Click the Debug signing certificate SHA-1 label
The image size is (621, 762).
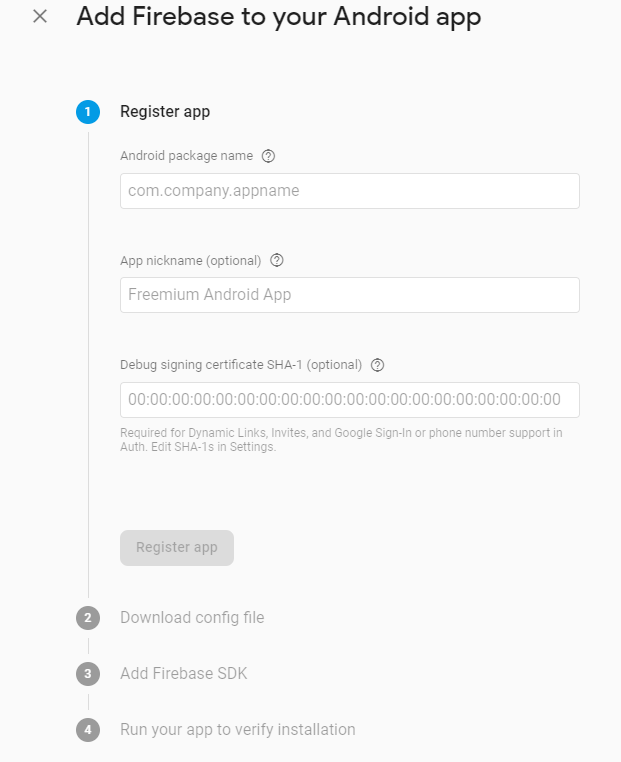click(x=241, y=365)
